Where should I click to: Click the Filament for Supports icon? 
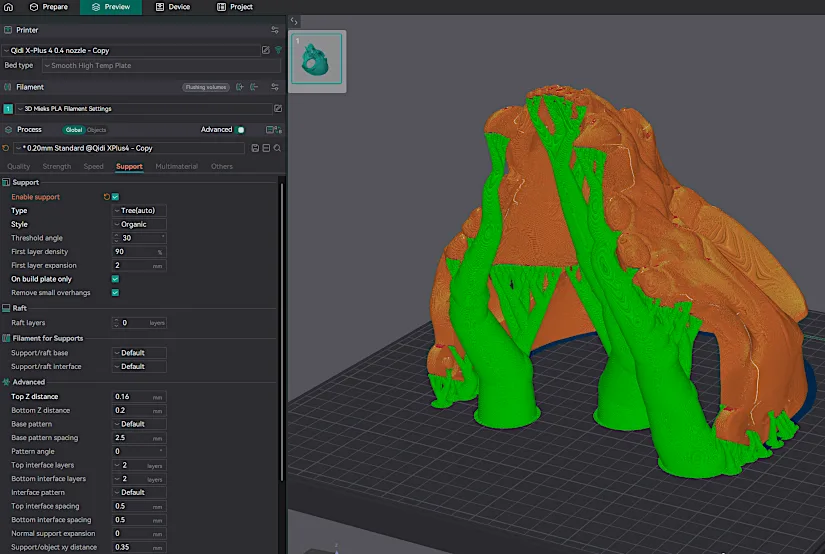pos(6,338)
